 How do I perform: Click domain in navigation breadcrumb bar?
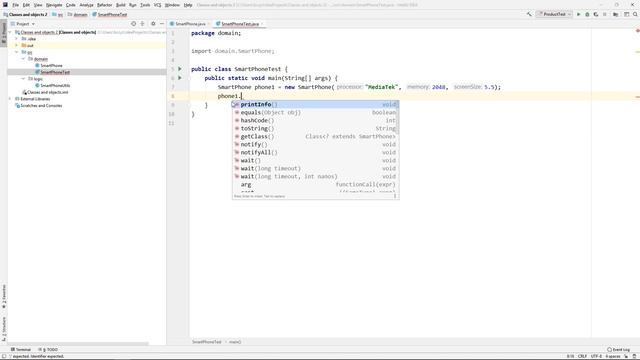pyautogui.click(x=78, y=14)
